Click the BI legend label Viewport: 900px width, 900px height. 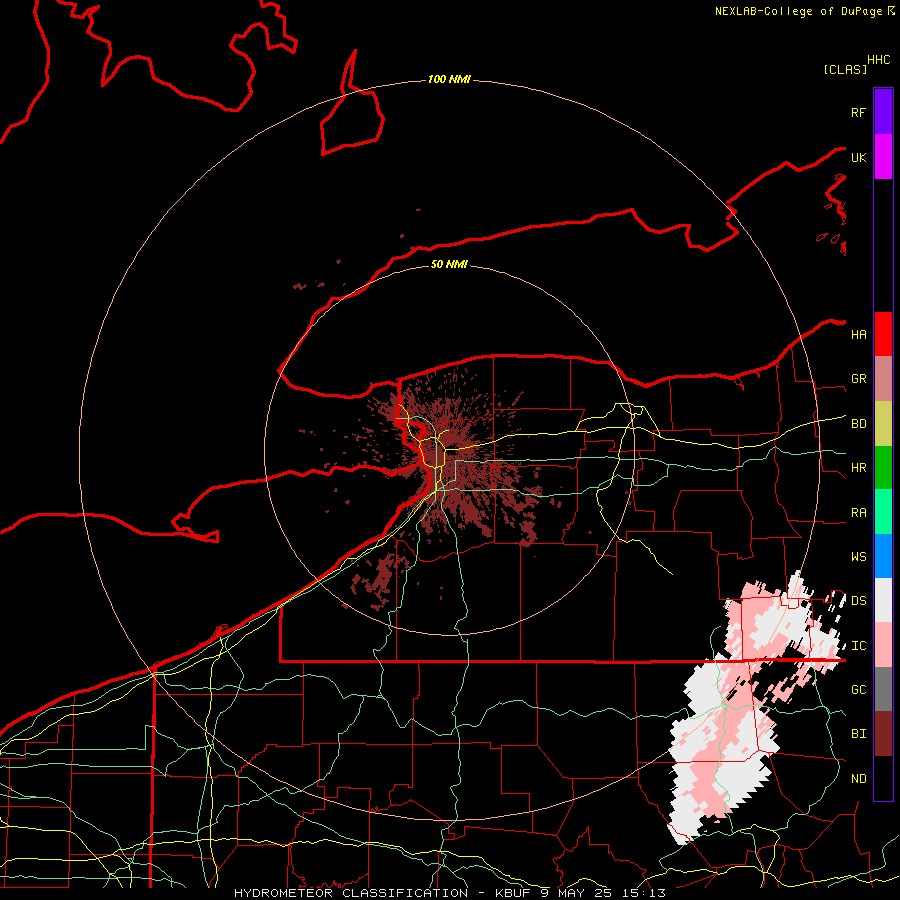coord(858,734)
